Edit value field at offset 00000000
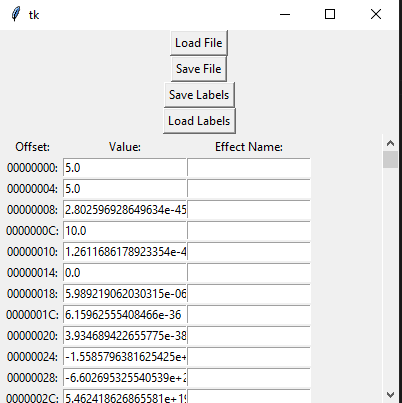This screenshot has height=403, width=402. pos(125,167)
